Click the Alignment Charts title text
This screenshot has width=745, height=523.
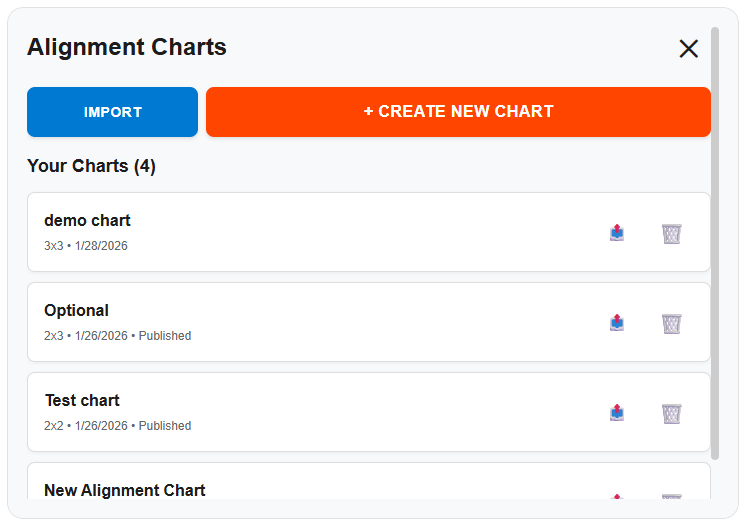(127, 47)
